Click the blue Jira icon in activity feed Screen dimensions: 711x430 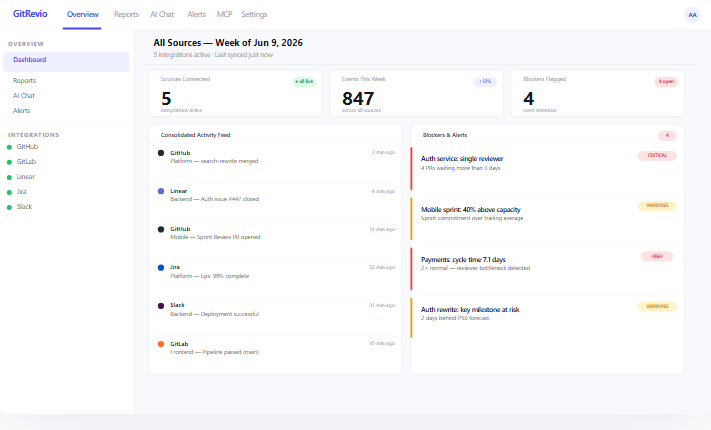(x=161, y=268)
